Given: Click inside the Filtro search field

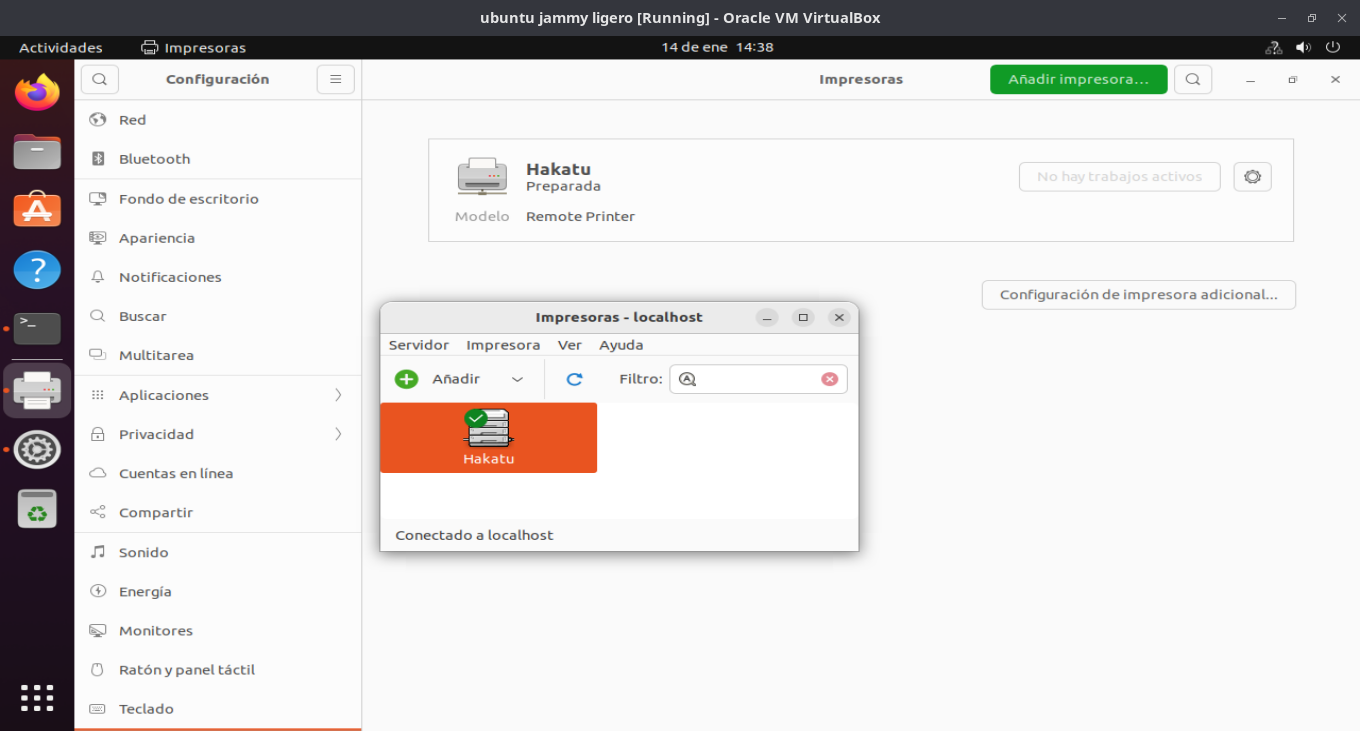Looking at the screenshot, I should pos(758,379).
